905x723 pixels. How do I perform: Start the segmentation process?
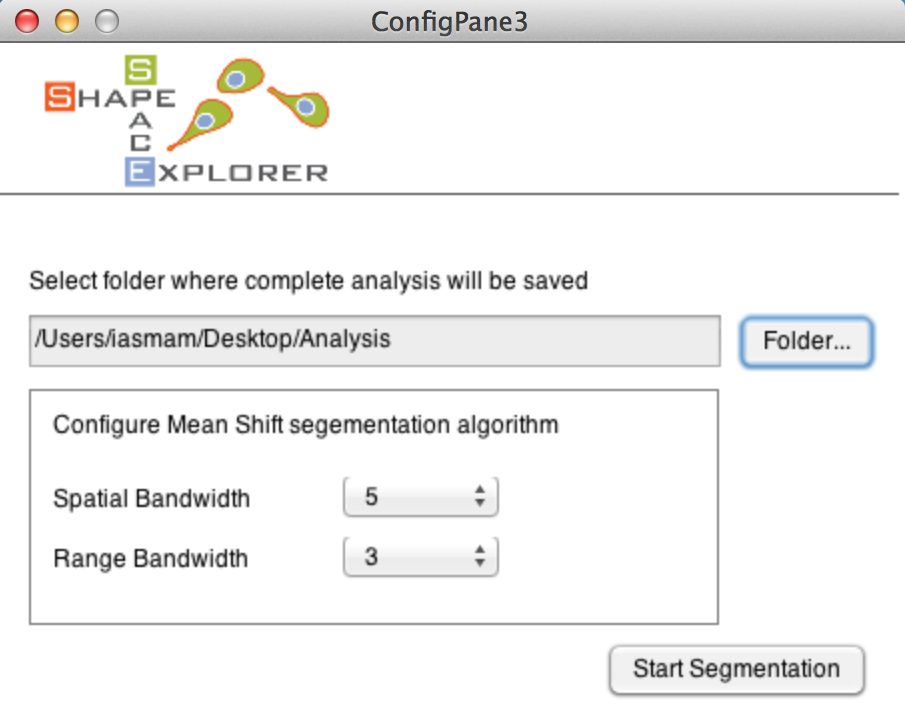click(x=736, y=669)
